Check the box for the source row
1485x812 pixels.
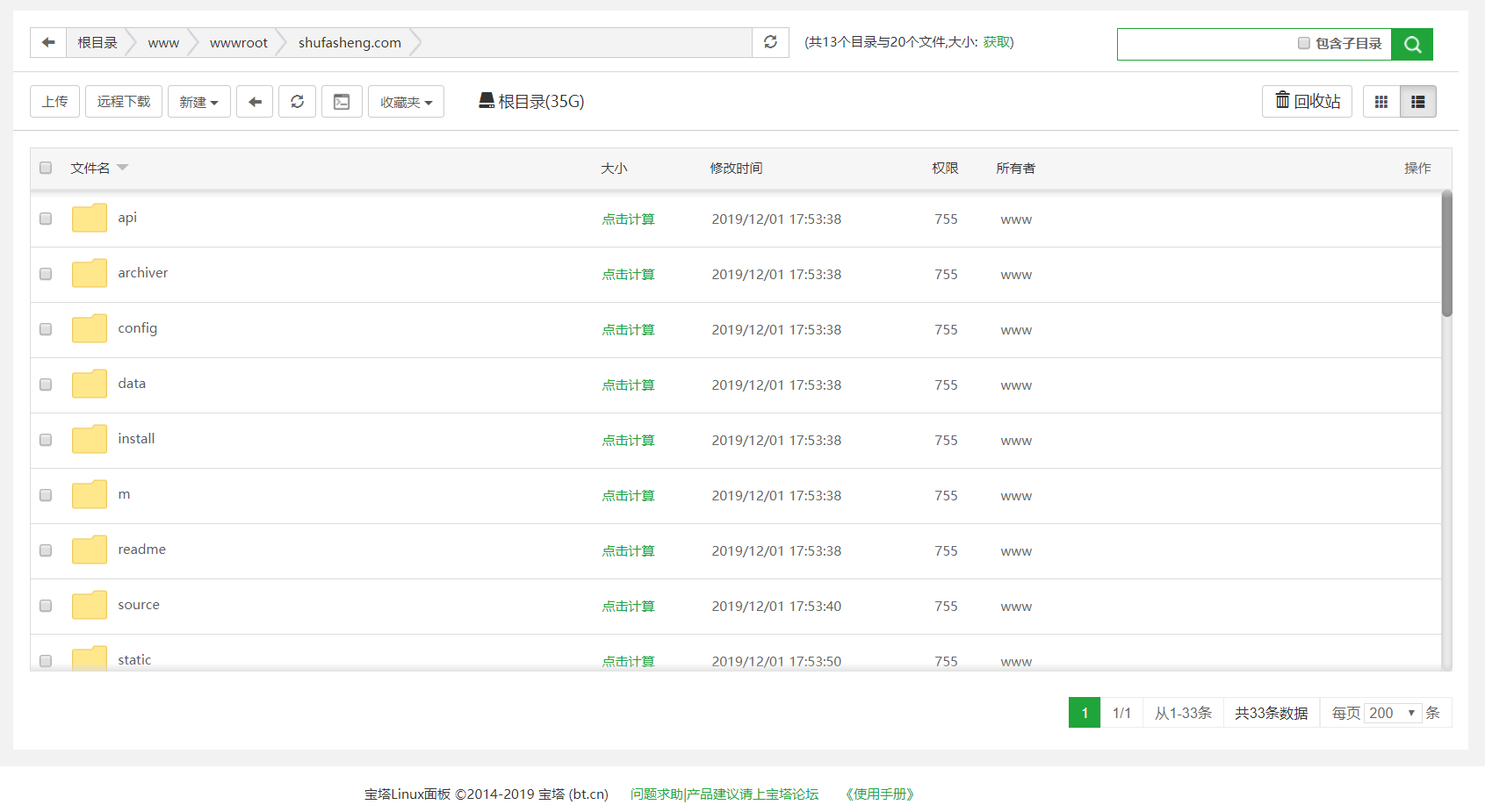[46, 606]
